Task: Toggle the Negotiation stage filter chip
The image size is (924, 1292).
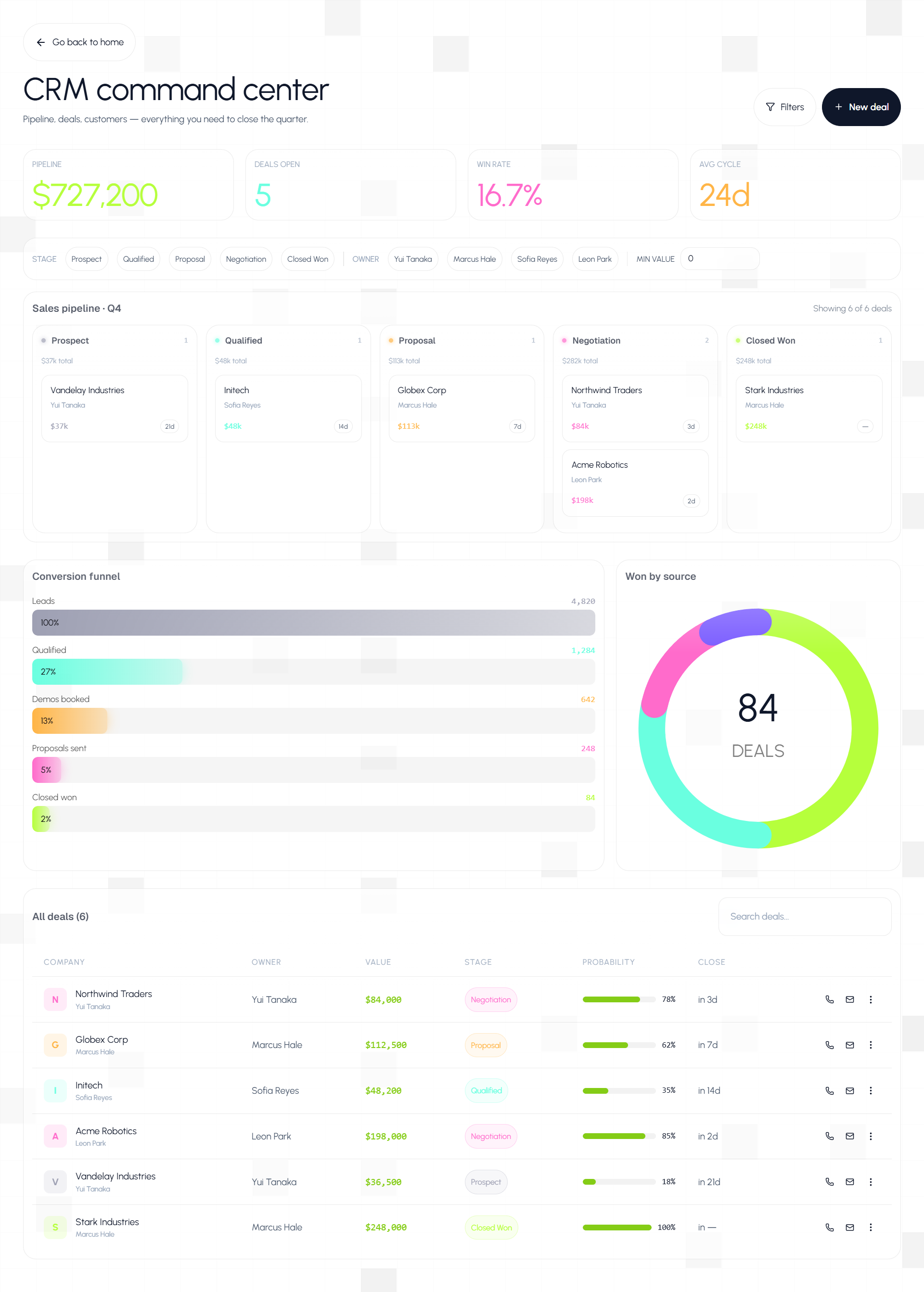Action: tap(246, 259)
